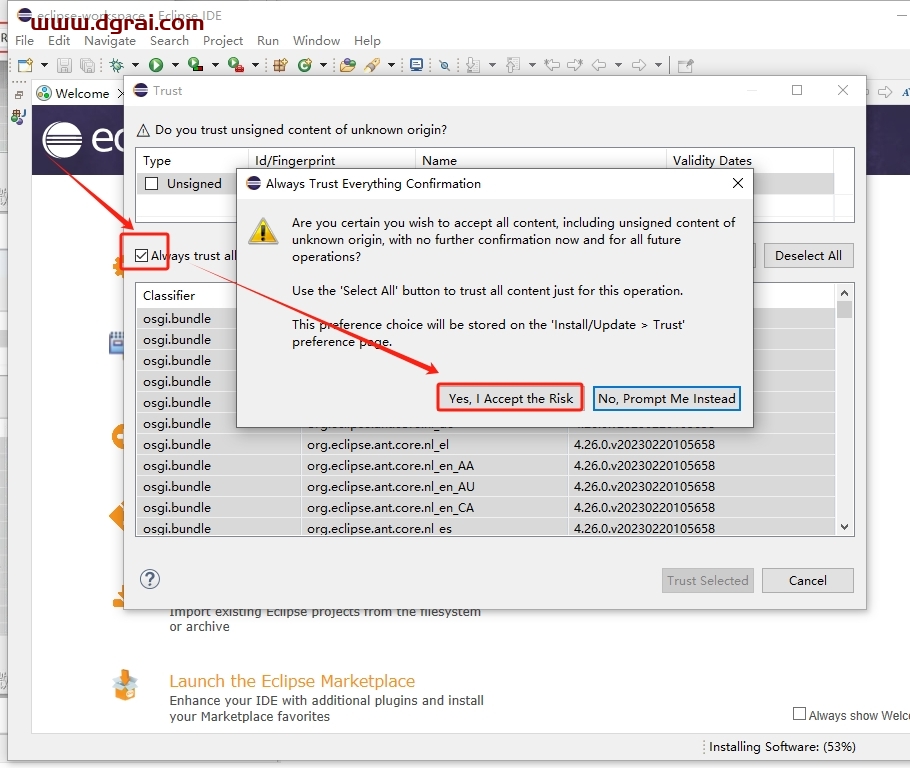Viewport: 910px width, 768px height.
Task: Click the monitor-shaped terminal toolbar icon
Action: pyautogui.click(x=416, y=64)
